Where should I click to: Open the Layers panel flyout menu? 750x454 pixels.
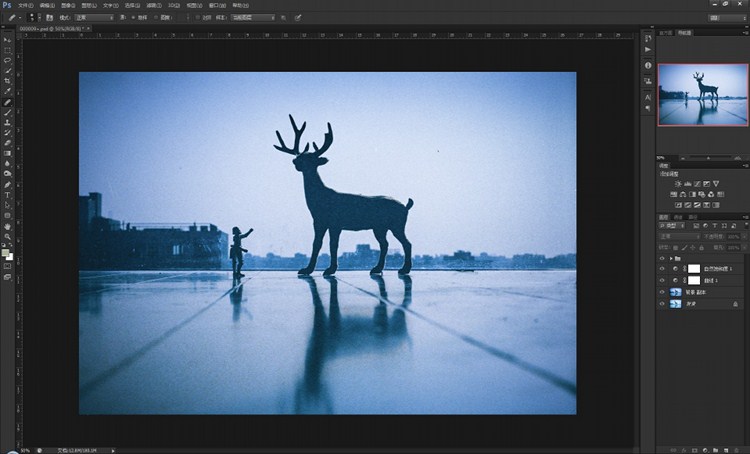[x=746, y=217]
